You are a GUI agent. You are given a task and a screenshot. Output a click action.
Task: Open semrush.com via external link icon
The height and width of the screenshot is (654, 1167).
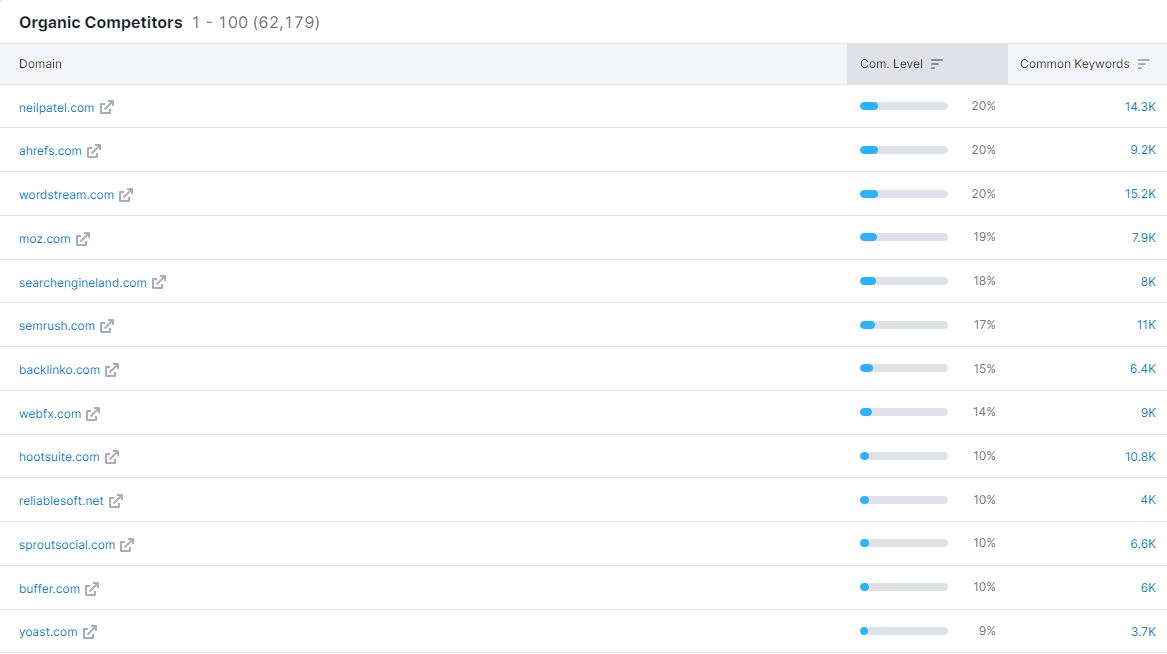click(x=107, y=326)
